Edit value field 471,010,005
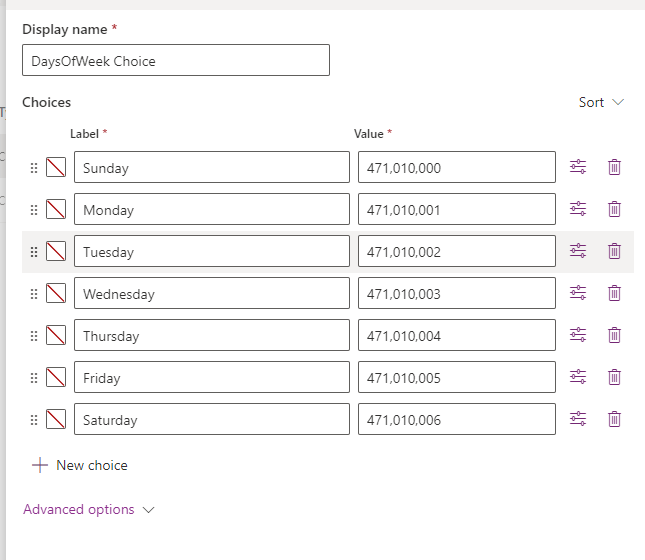The image size is (645, 560). [x=457, y=377]
